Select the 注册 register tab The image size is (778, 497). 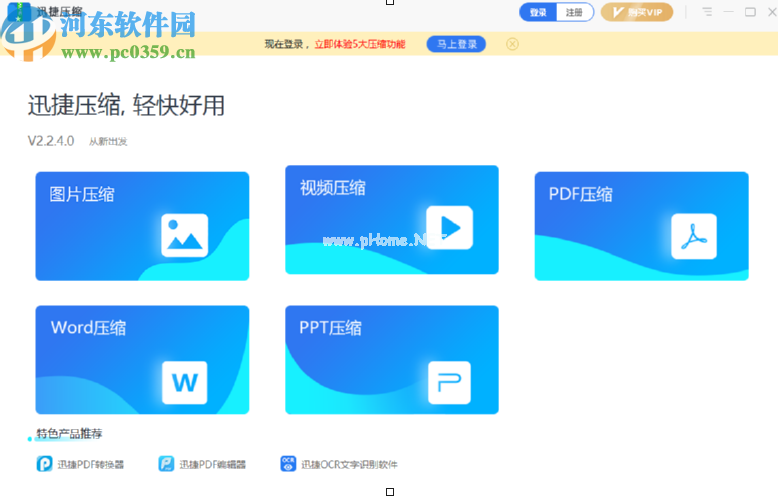tap(574, 13)
